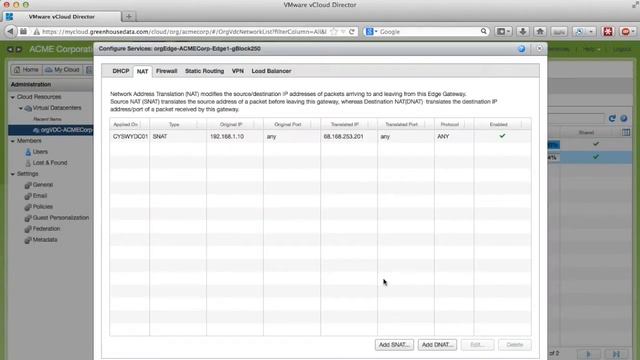Click translated IP 68.168.253.201 cell

point(349,137)
